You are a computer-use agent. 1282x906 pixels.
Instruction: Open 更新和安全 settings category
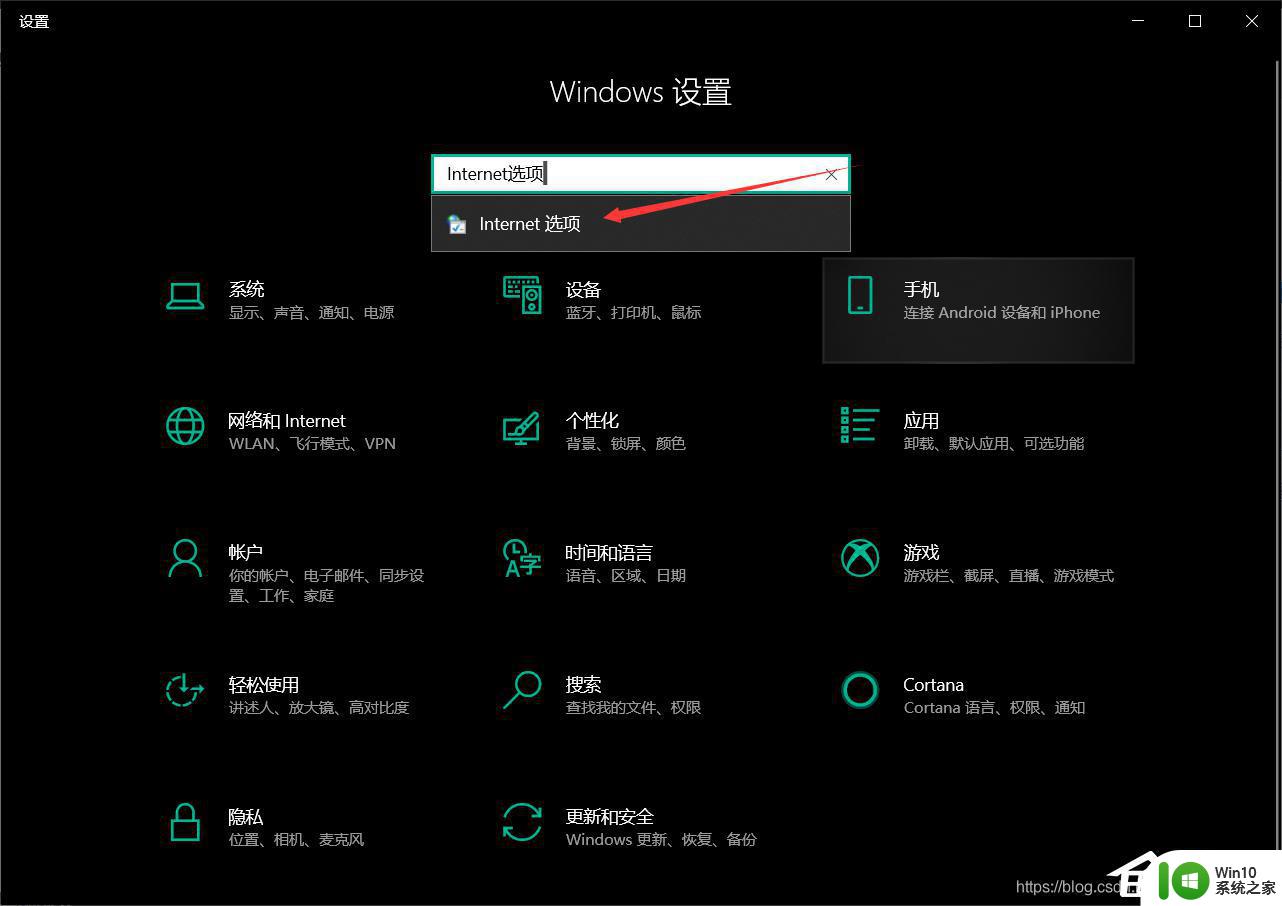coord(609,817)
